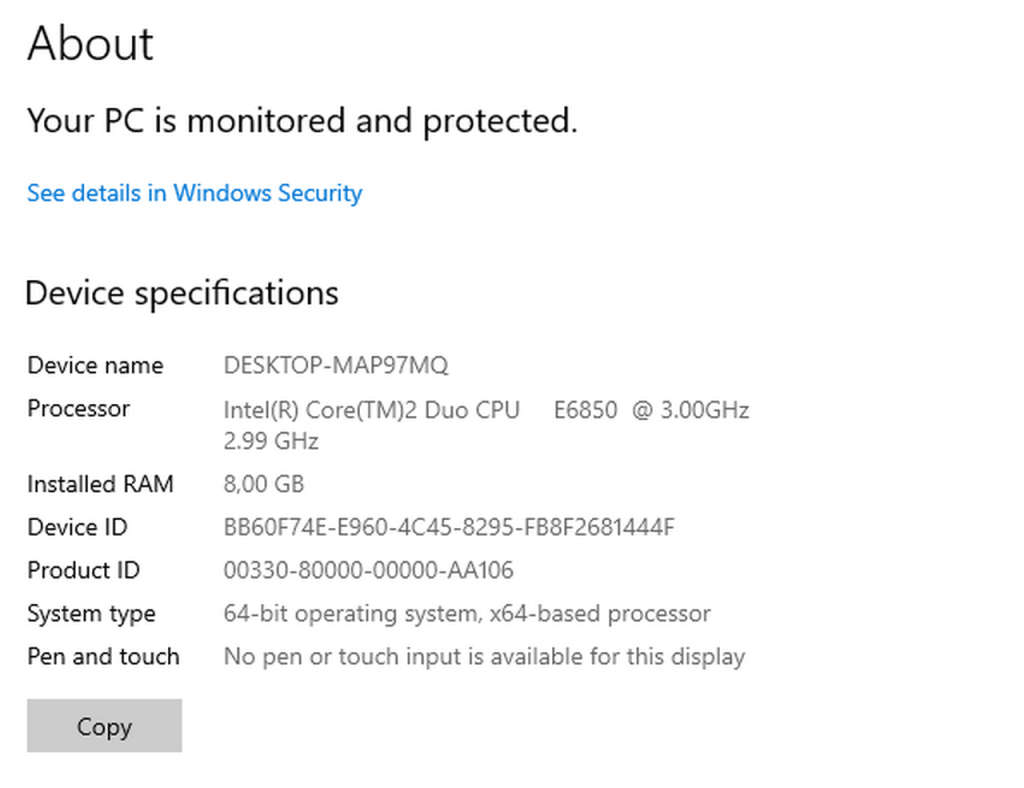
Task: Click the Processor specification text
Action: (x=487, y=409)
